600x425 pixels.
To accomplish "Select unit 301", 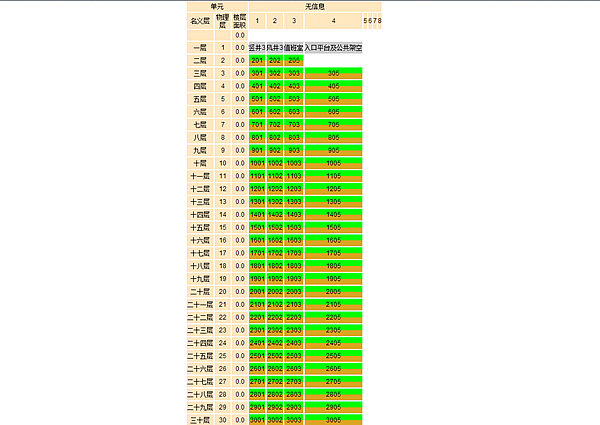I will 257,73.
